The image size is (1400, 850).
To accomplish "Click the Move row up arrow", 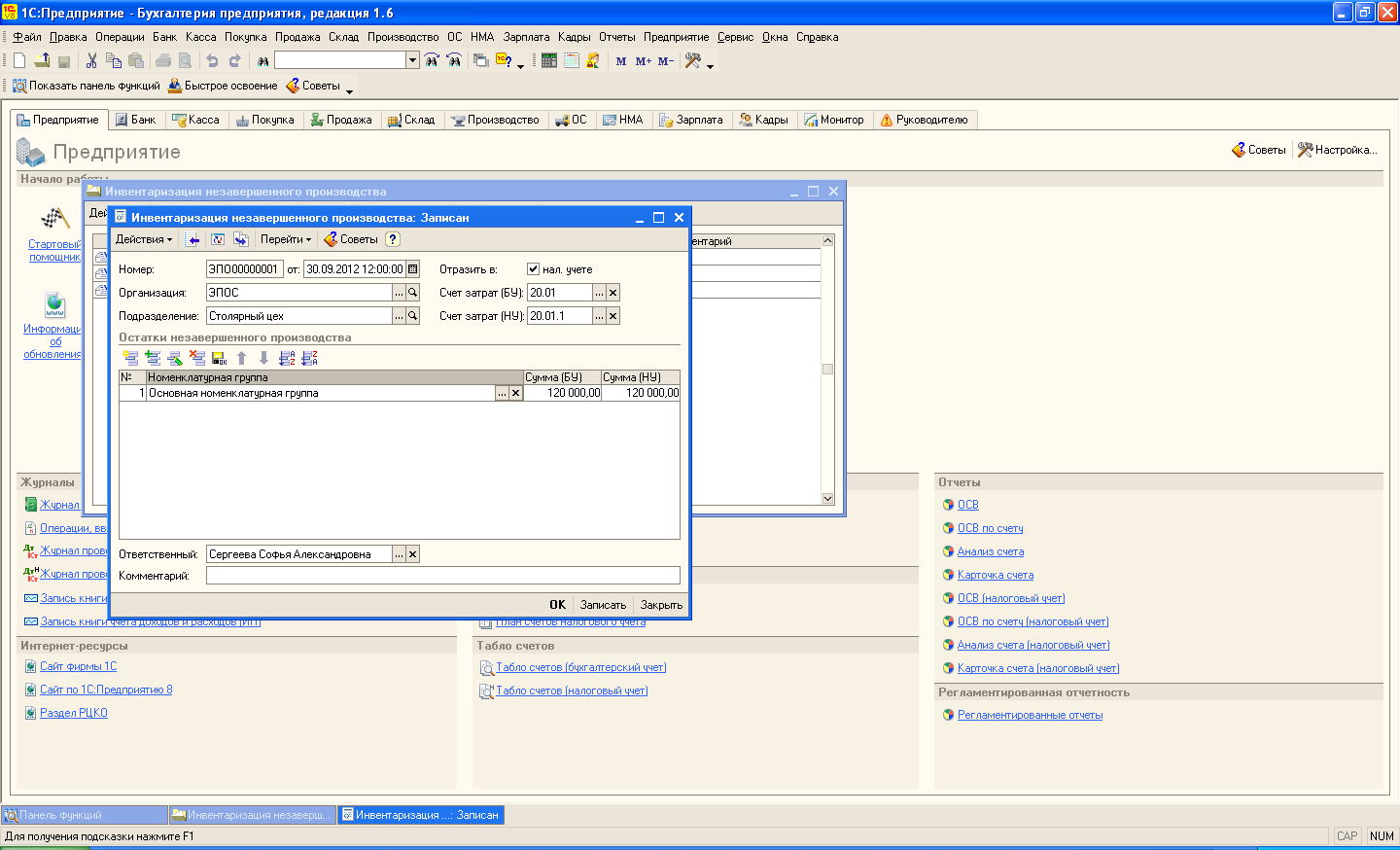I will click(x=242, y=358).
